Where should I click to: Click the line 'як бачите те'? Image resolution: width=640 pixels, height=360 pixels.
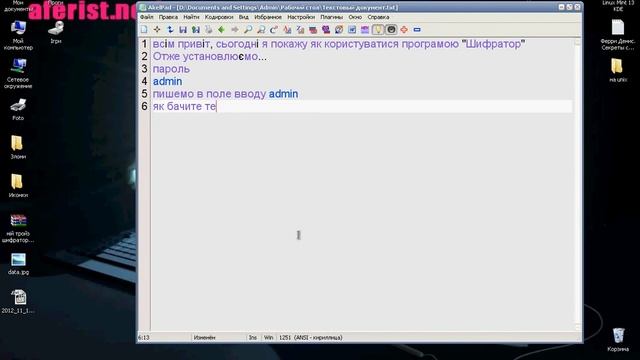(184, 107)
